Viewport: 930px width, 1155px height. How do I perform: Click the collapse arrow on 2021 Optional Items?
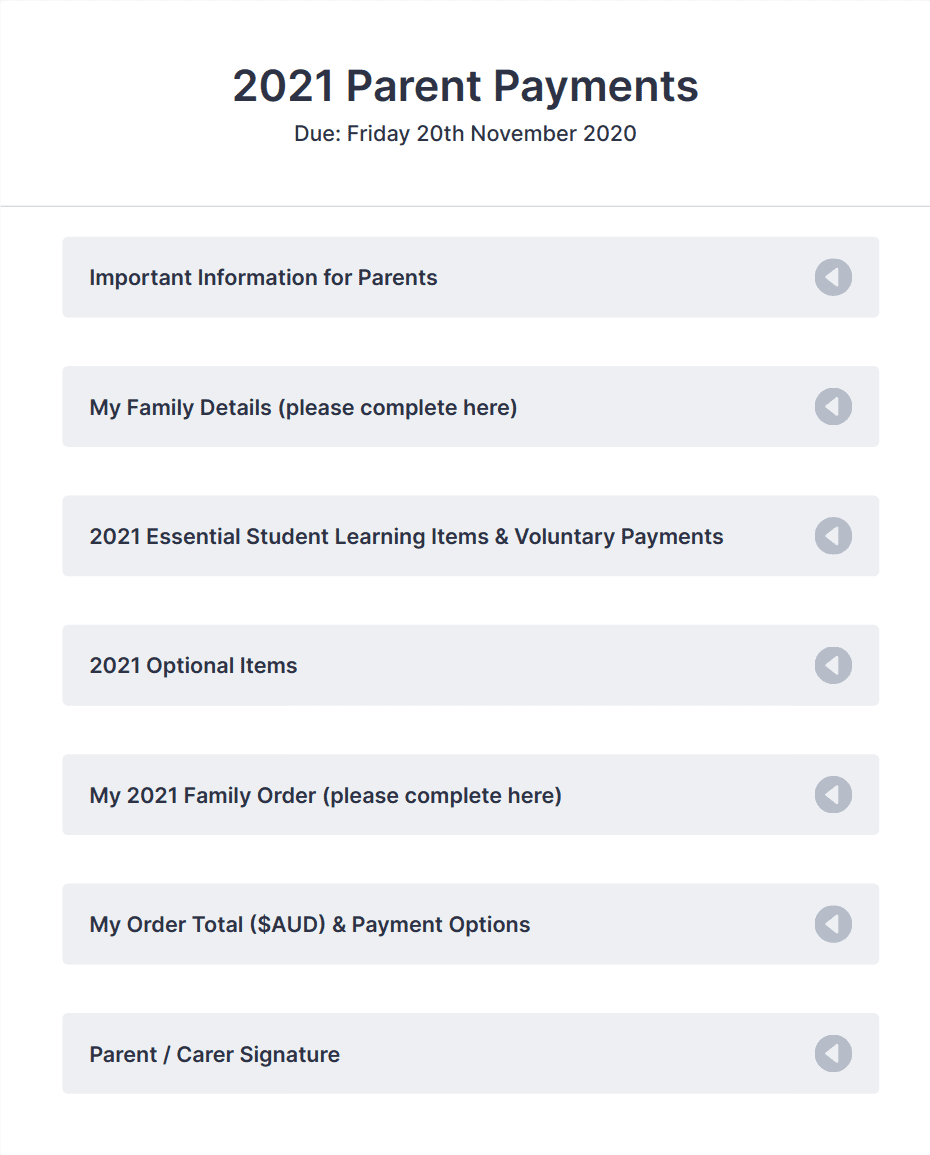point(833,665)
